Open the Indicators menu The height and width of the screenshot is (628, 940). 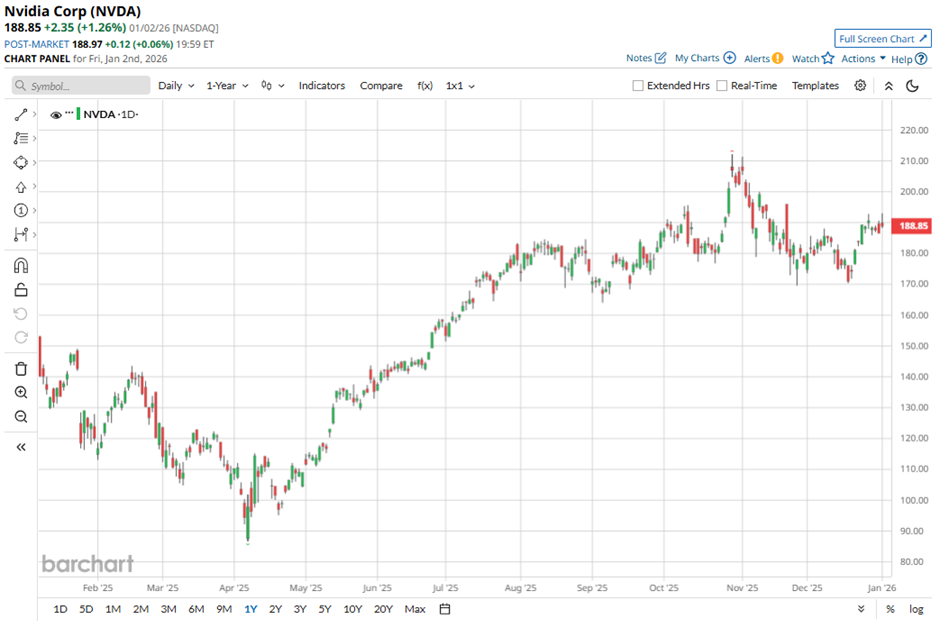pyautogui.click(x=322, y=86)
